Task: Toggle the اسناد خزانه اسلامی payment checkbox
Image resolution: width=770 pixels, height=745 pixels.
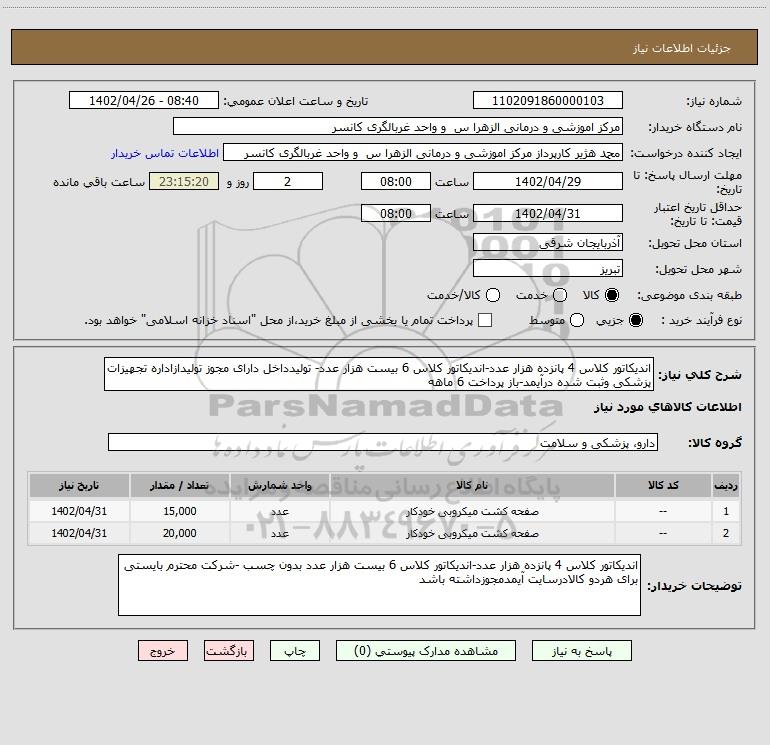Action: coord(485,320)
